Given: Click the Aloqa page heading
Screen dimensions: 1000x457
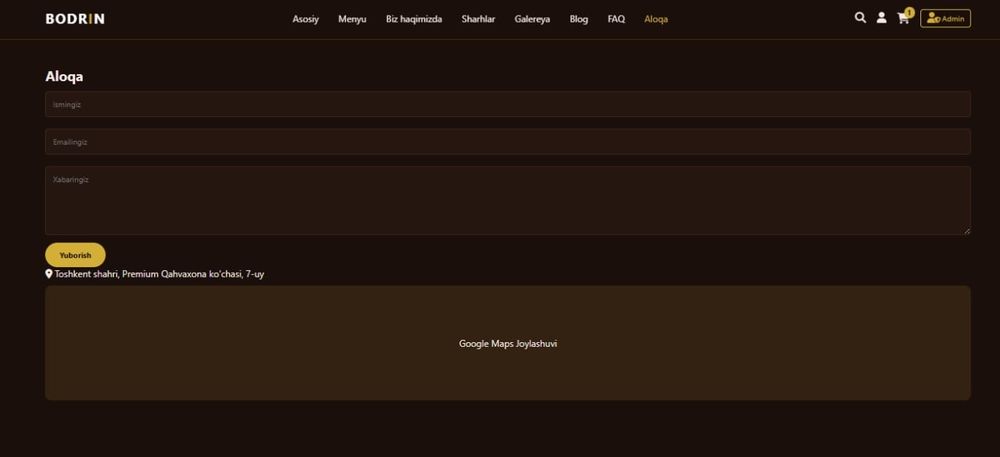Looking at the screenshot, I should [x=64, y=76].
